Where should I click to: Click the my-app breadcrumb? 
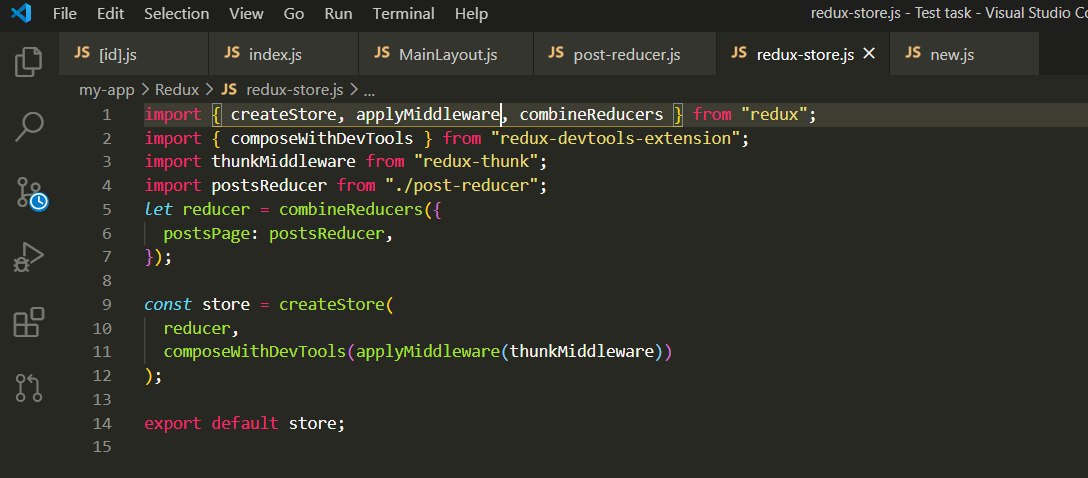click(x=107, y=90)
